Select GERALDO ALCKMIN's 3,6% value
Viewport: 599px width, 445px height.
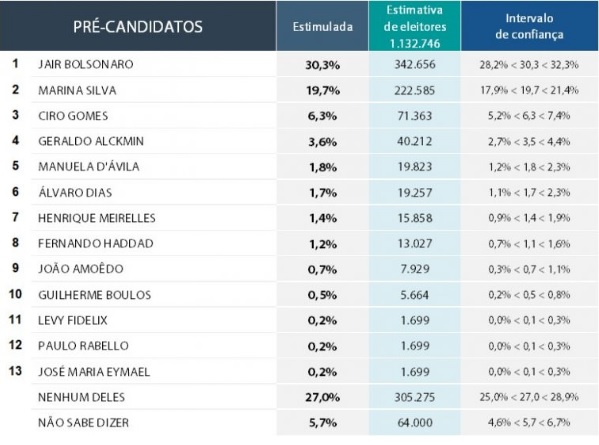(x=322, y=142)
